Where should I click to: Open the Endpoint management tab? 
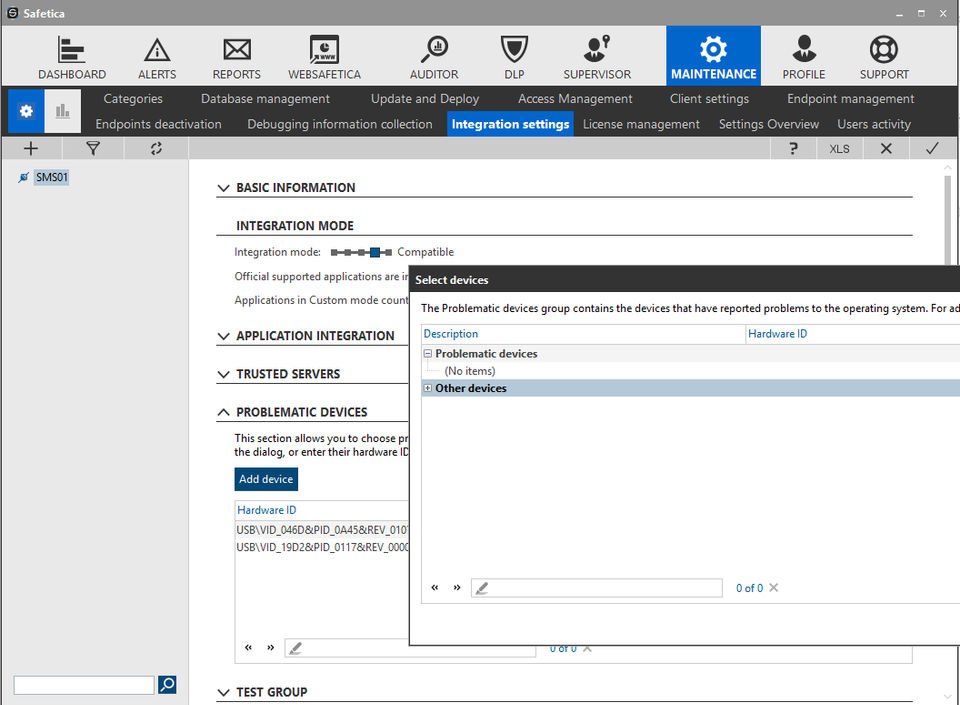point(850,99)
